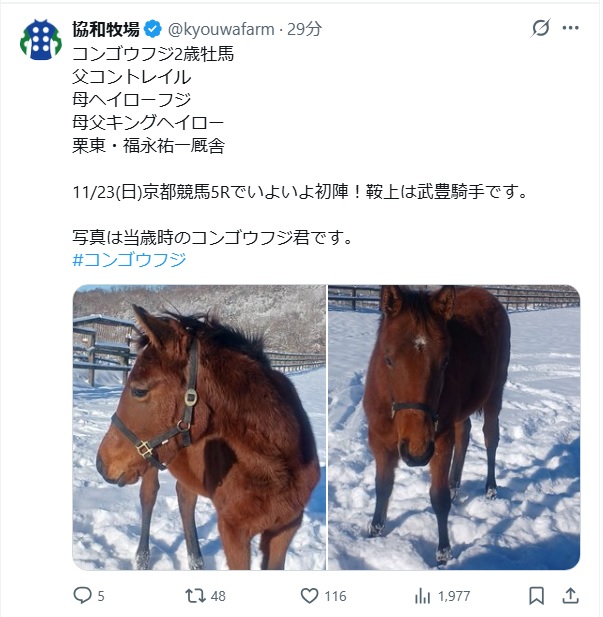Click the retweet count 48

pos(218,596)
